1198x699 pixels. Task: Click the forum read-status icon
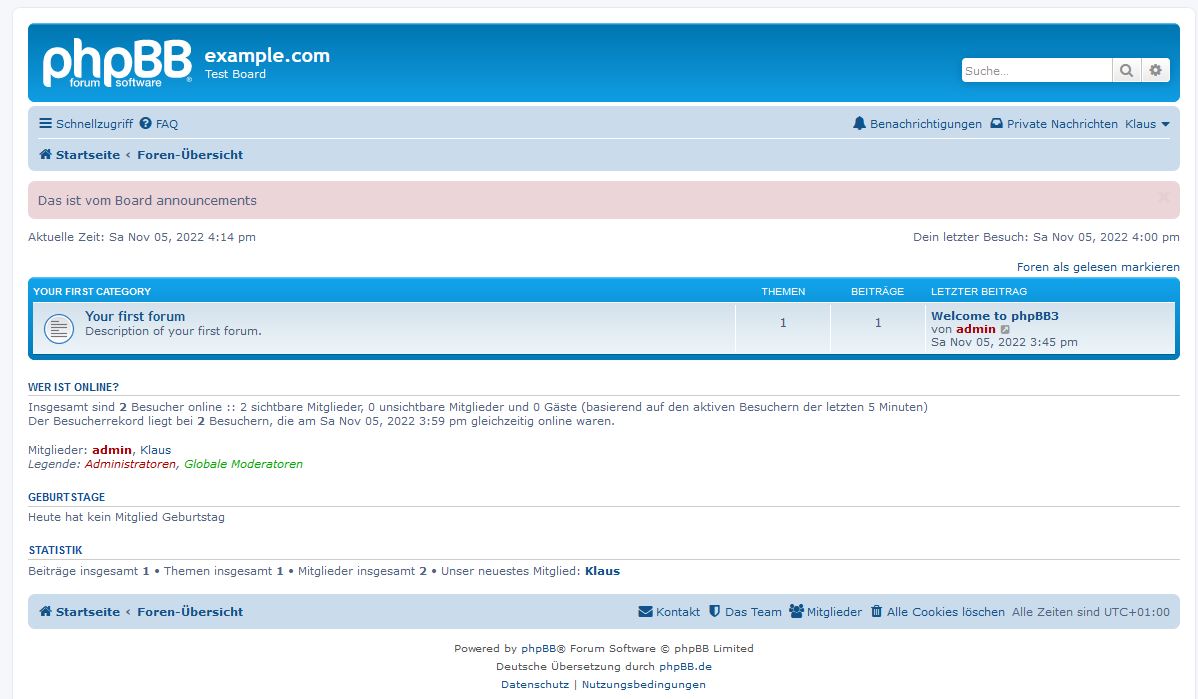[59, 328]
